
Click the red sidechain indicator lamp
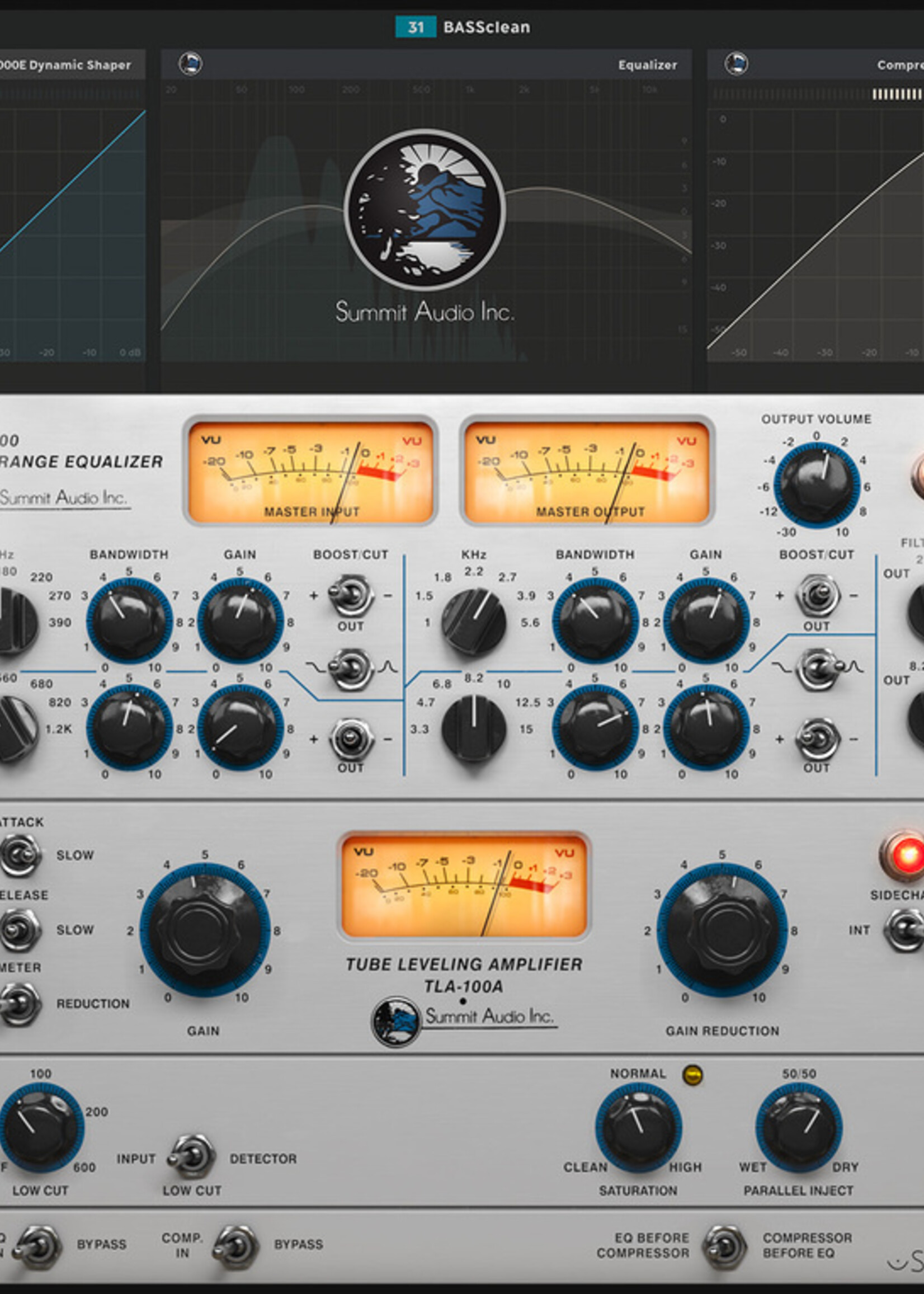[x=906, y=855]
